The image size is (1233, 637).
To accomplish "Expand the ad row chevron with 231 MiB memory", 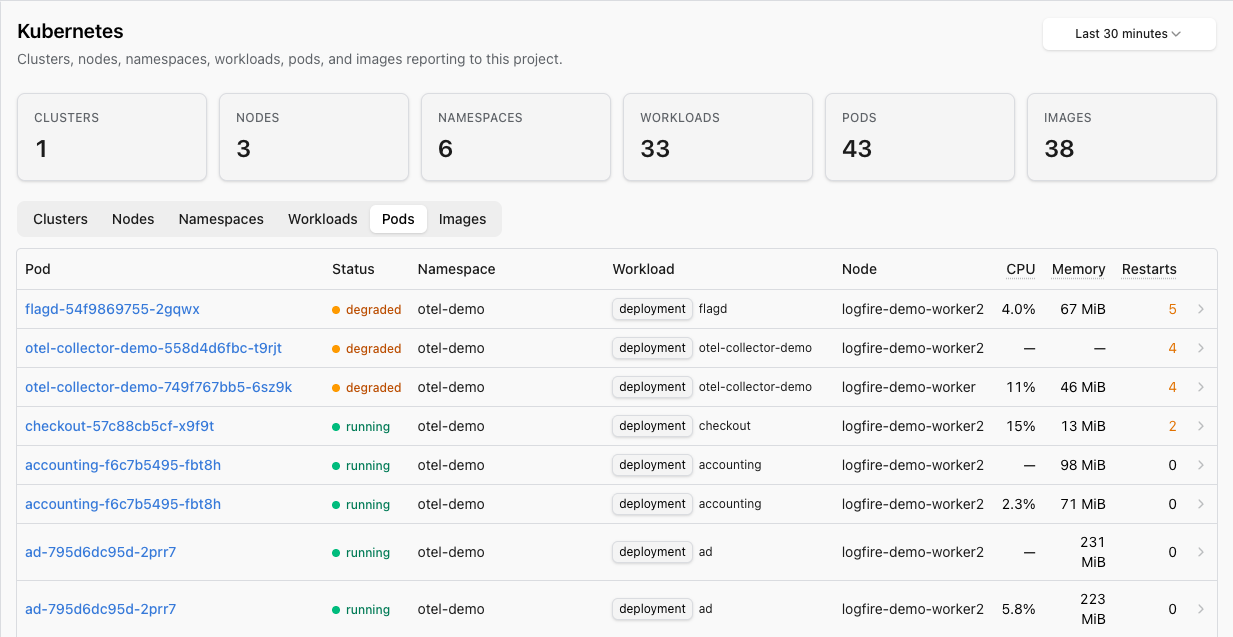I will 1201,552.
